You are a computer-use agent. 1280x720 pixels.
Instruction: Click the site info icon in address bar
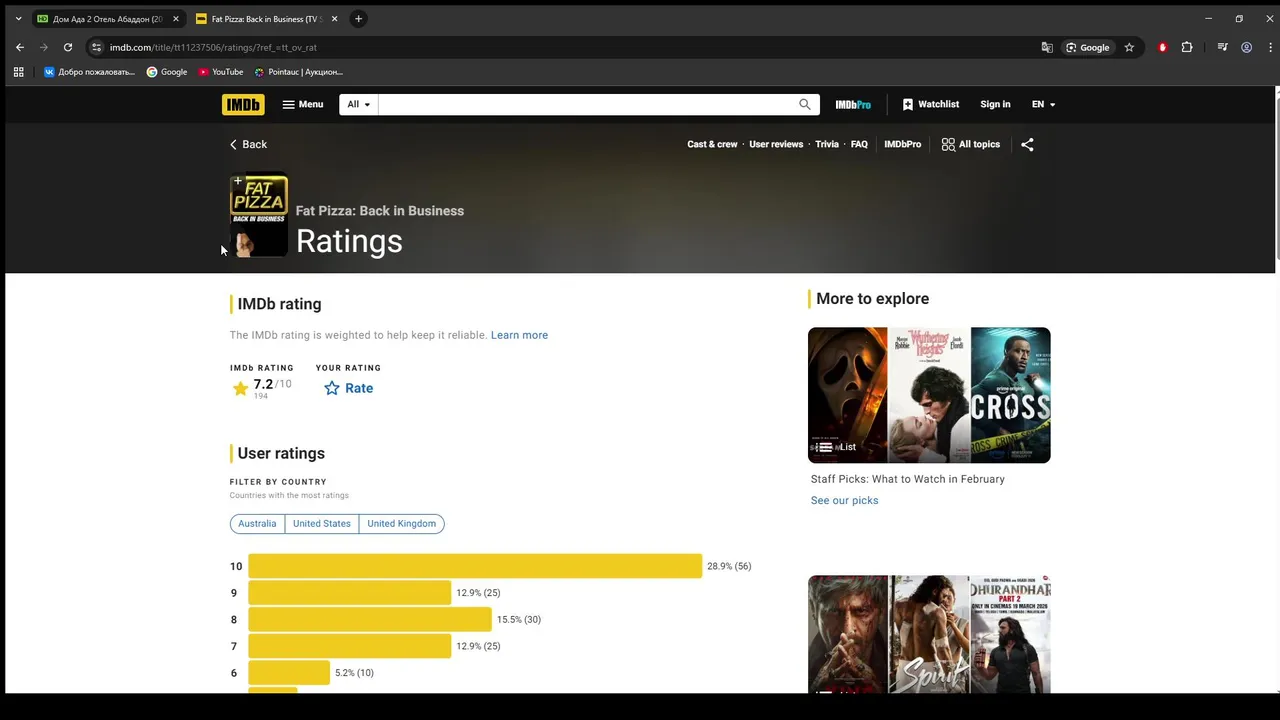click(96, 47)
